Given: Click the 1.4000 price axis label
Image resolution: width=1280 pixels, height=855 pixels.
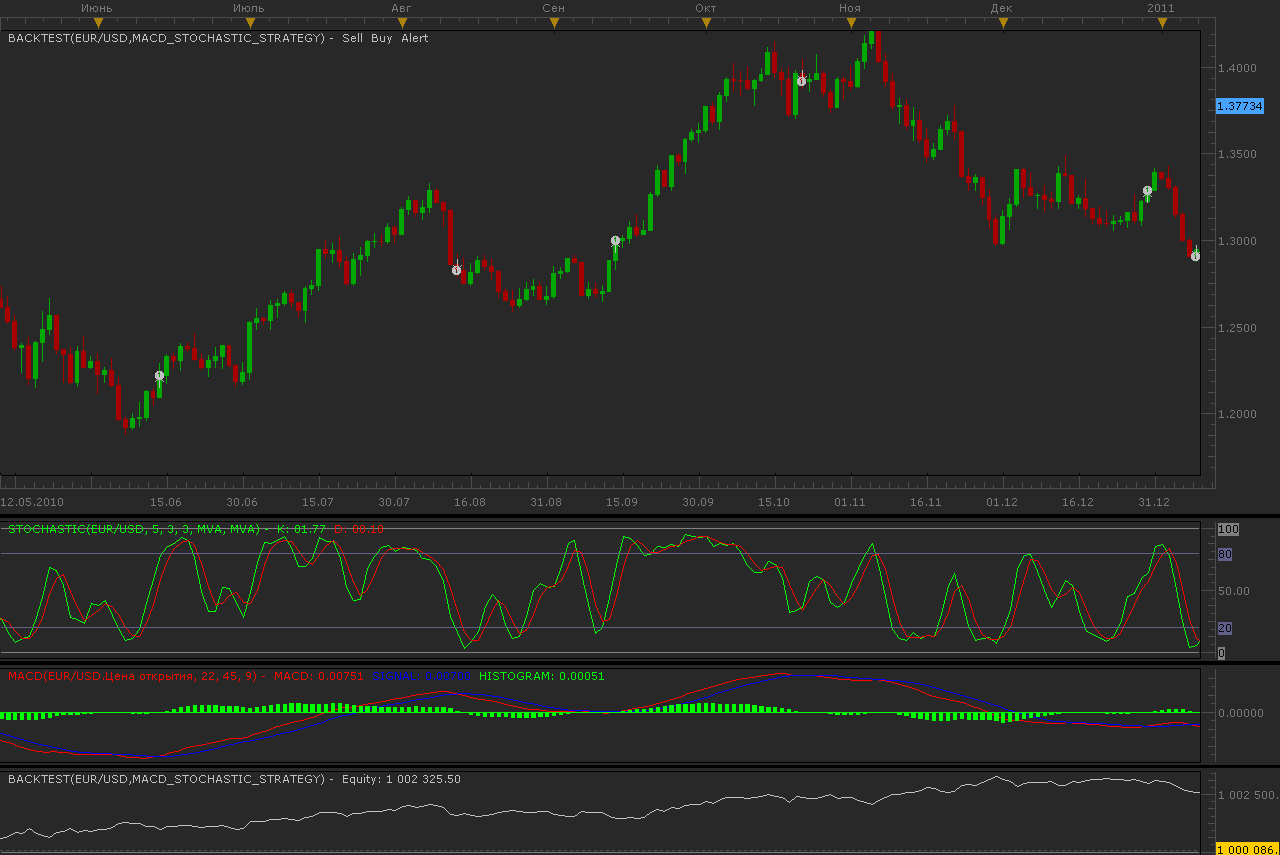Looking at the screenshot, I should 1238,68.
